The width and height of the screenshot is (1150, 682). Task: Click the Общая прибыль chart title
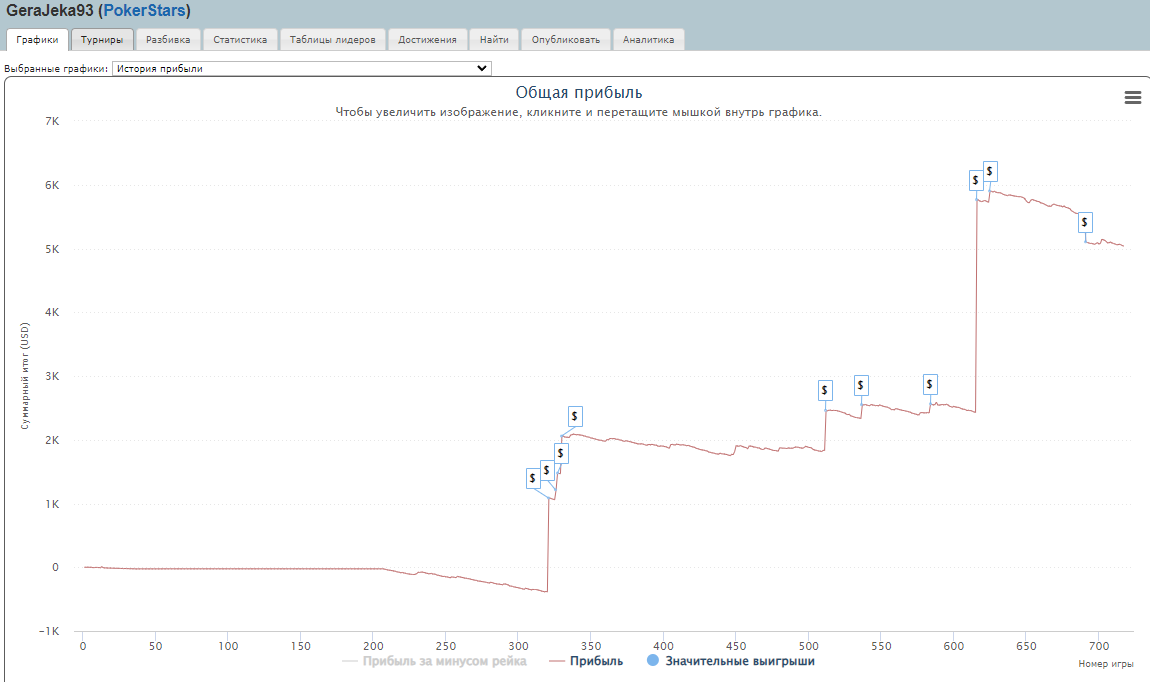click(x=578, y=93)
